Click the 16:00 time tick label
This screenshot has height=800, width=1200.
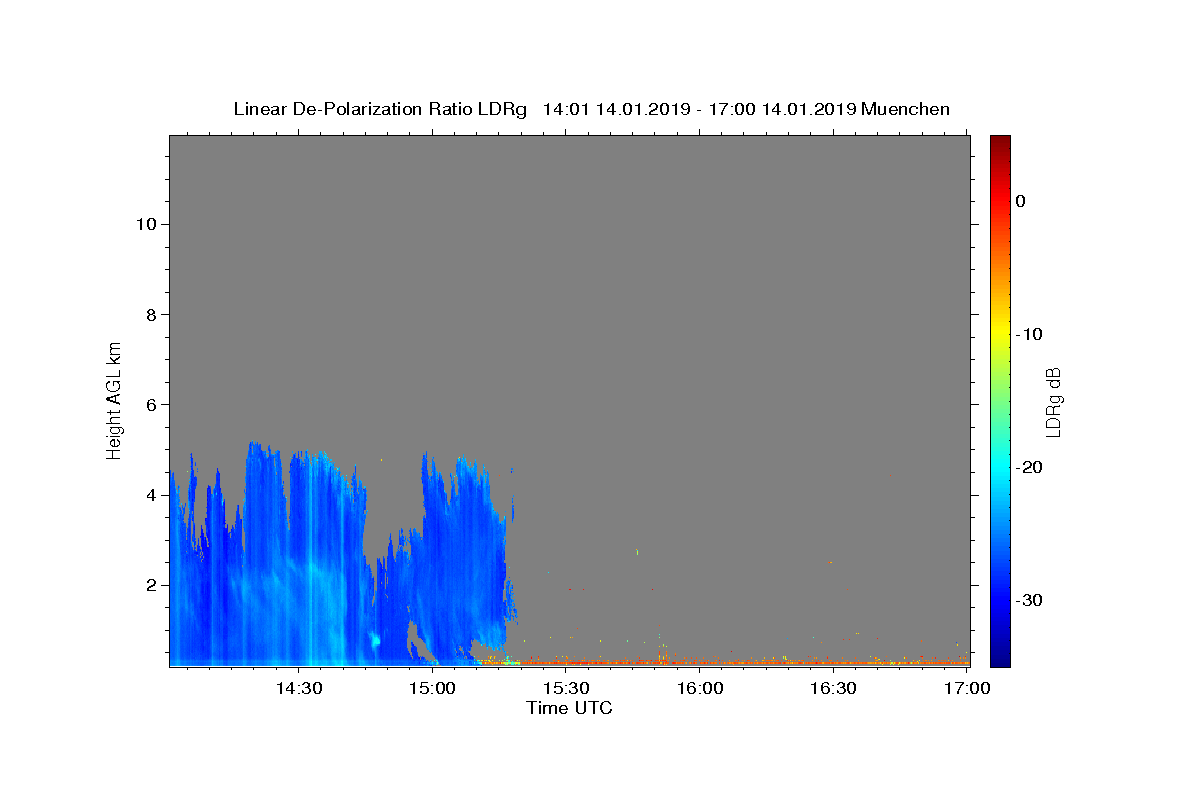700,688
